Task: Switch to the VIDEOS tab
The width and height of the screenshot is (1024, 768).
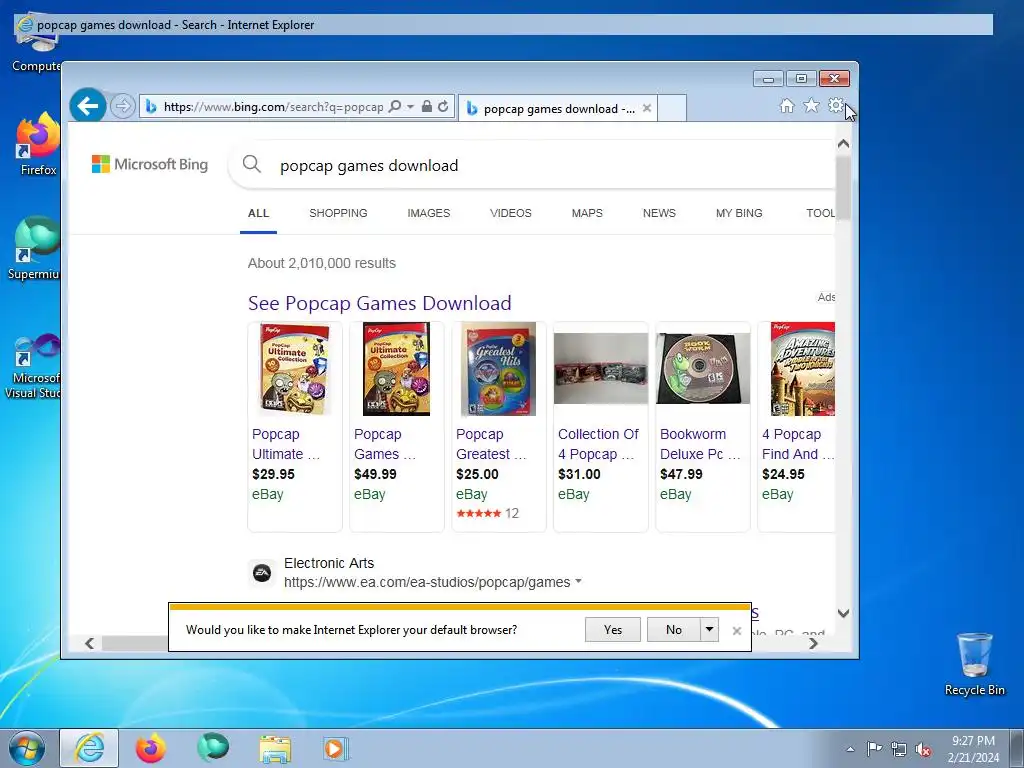Action: click(x=511, y=213)
